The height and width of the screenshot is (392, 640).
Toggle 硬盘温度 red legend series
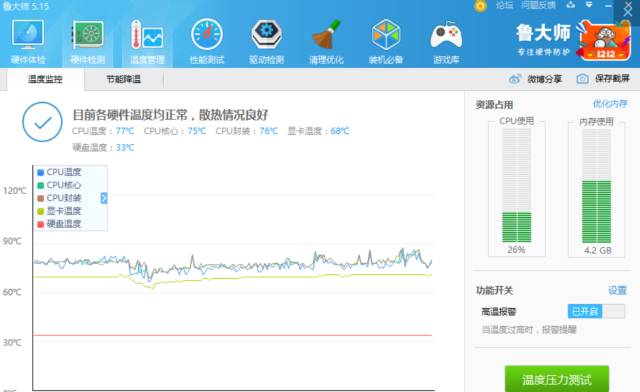coord(60,224)
